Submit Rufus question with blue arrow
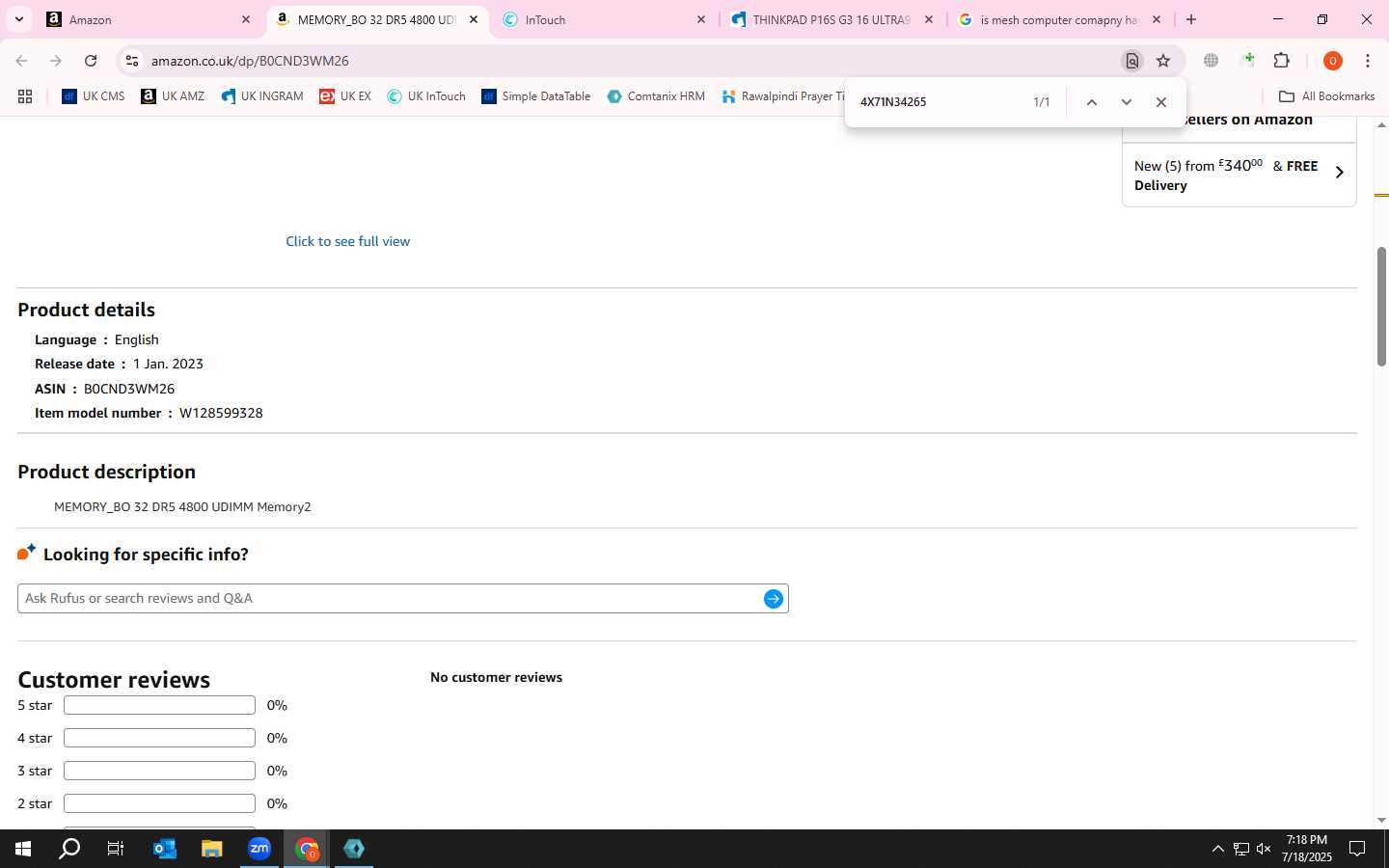The image size is (1389, 868). click(x=773, y=599)
